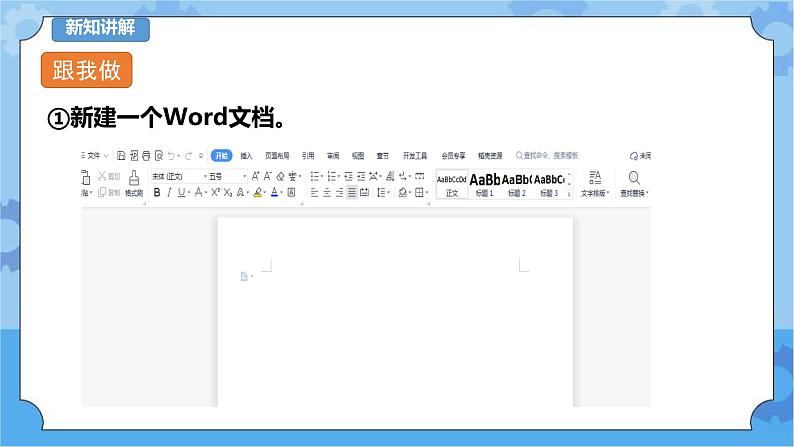This screenshot has width=794, height=447.
Task: Increase font size with A+ icon
Action: (255, 176)
